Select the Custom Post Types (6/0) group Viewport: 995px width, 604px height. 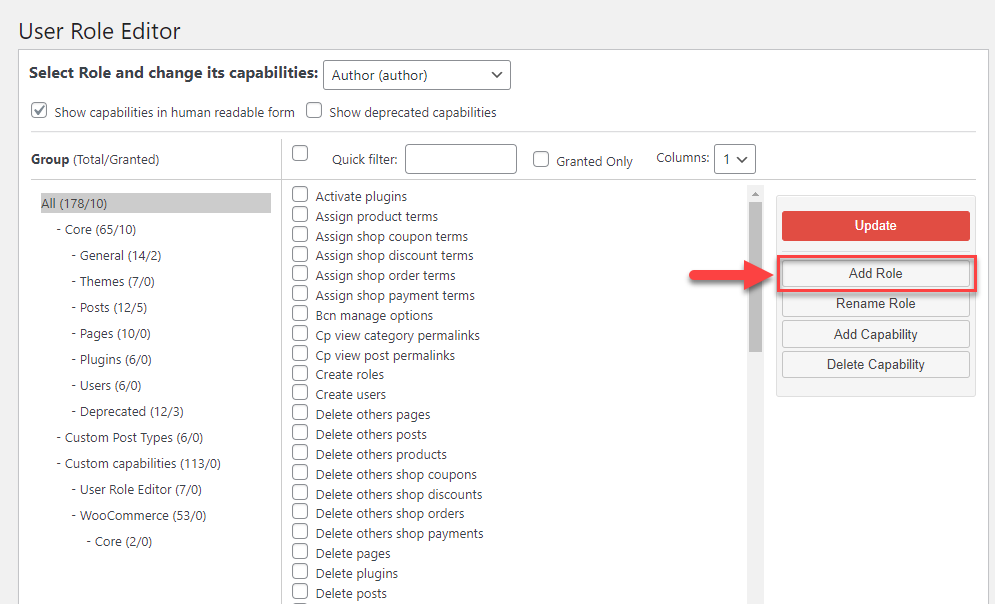point(134,438)
